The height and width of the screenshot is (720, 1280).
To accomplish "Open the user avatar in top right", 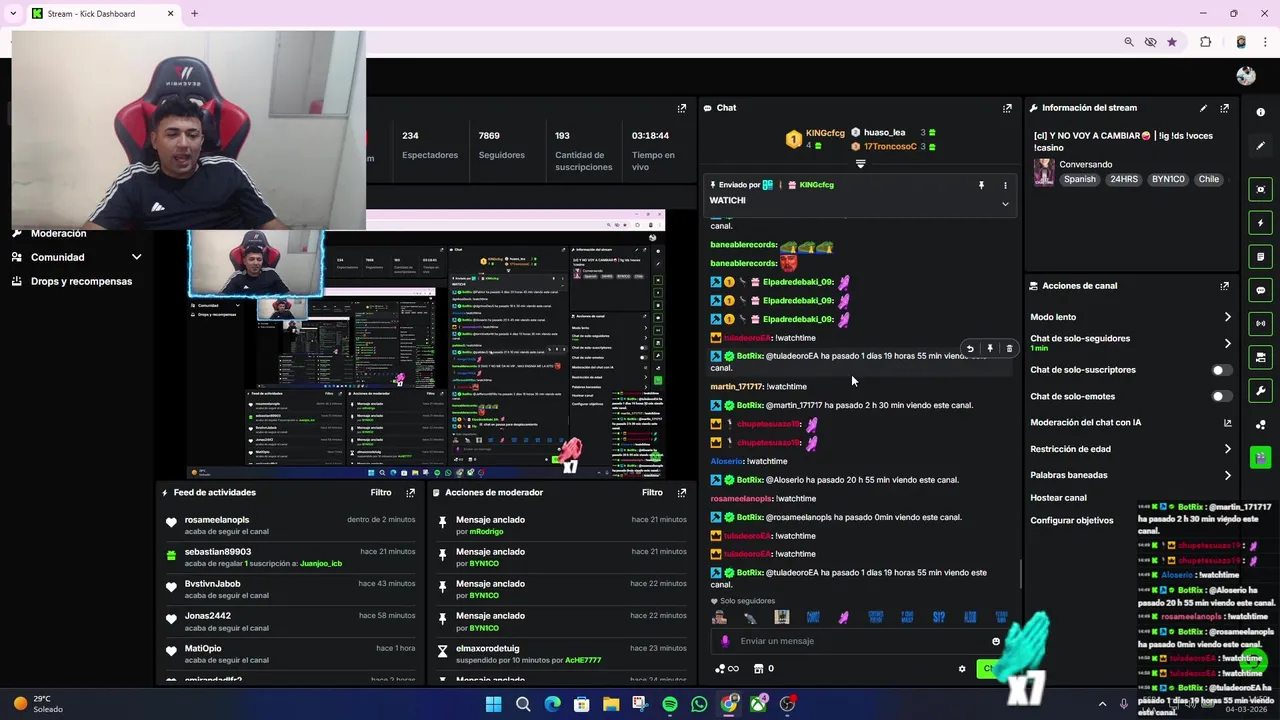I will click(1245, 76).
